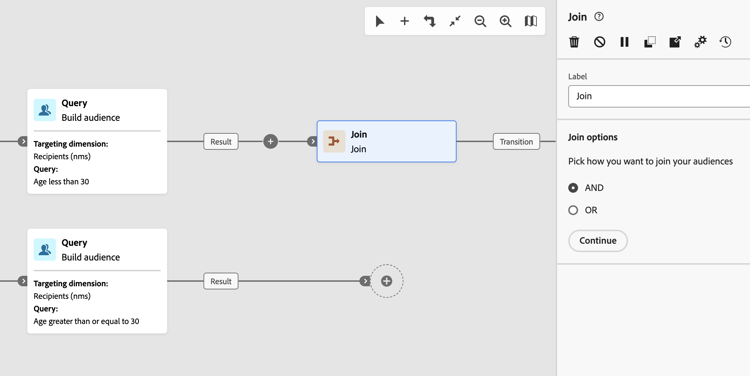Click the Age less than 30 Query icon
Screen dimensions: 750x376
[45, 110]
